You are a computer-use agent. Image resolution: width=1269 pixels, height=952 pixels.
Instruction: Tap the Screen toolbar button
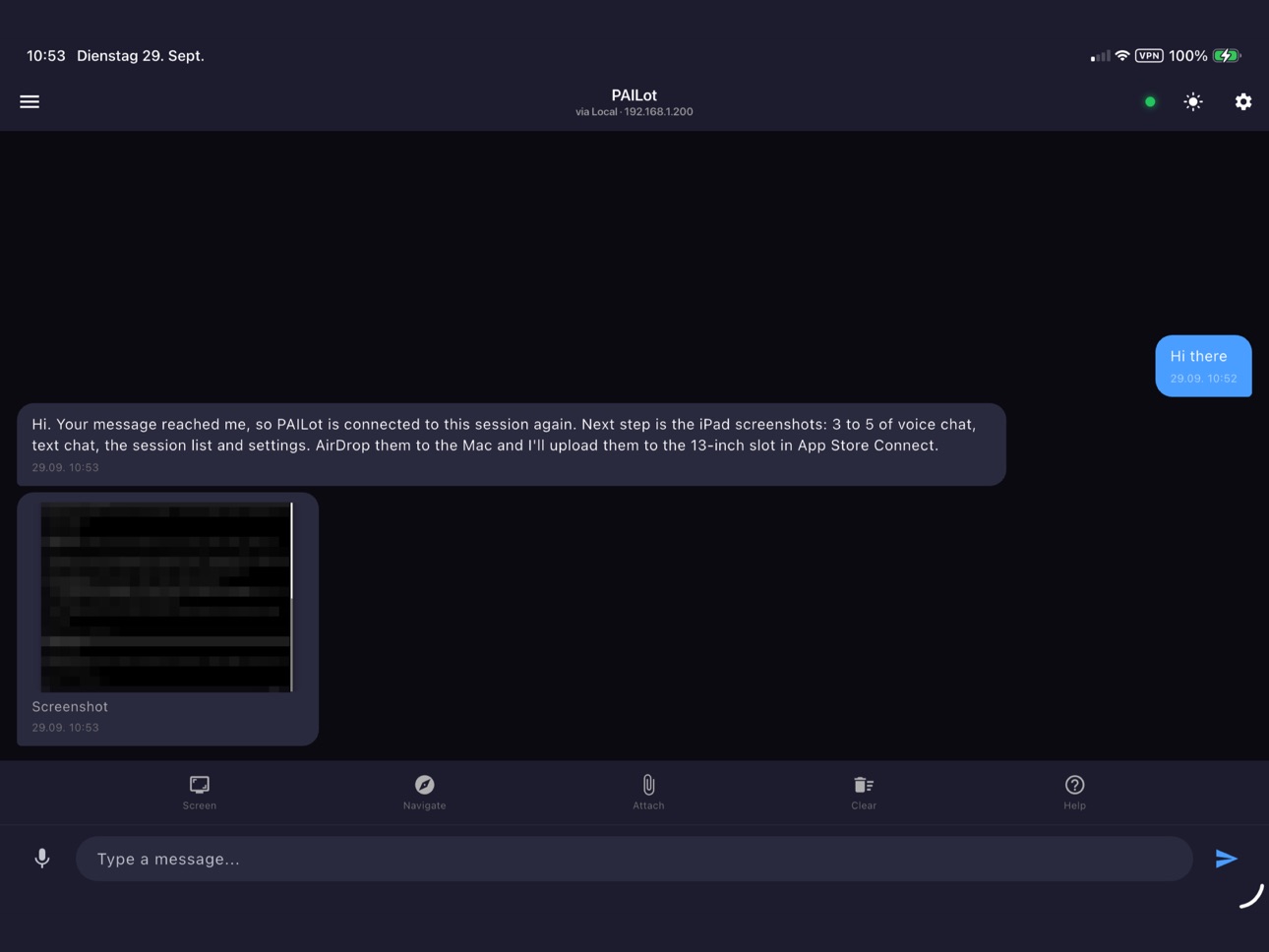[x=200, y=792]
